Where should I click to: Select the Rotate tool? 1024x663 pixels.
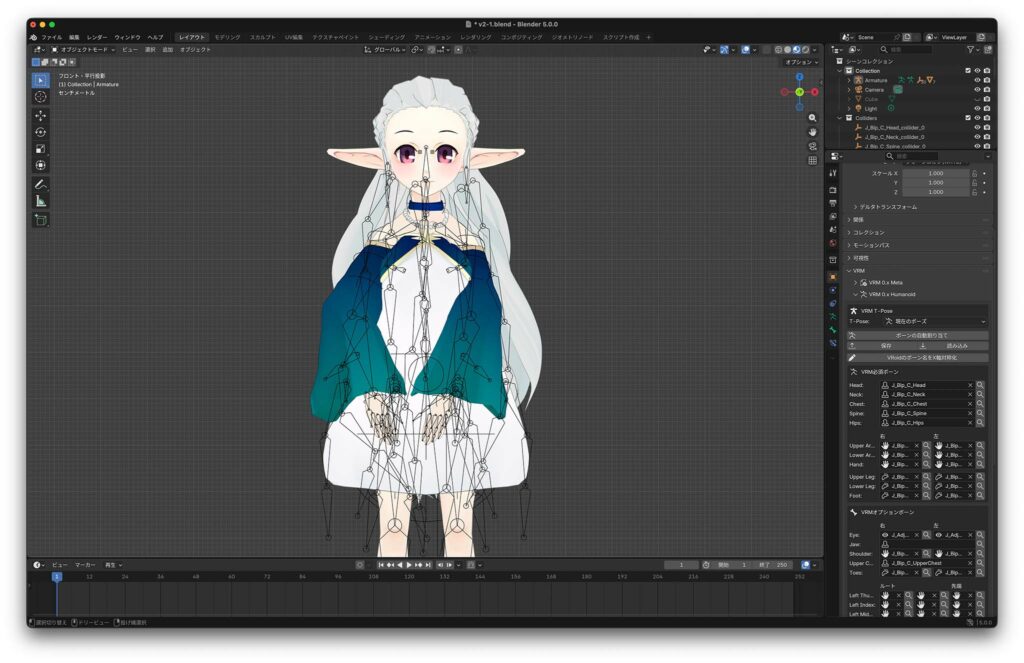[40, 132]
